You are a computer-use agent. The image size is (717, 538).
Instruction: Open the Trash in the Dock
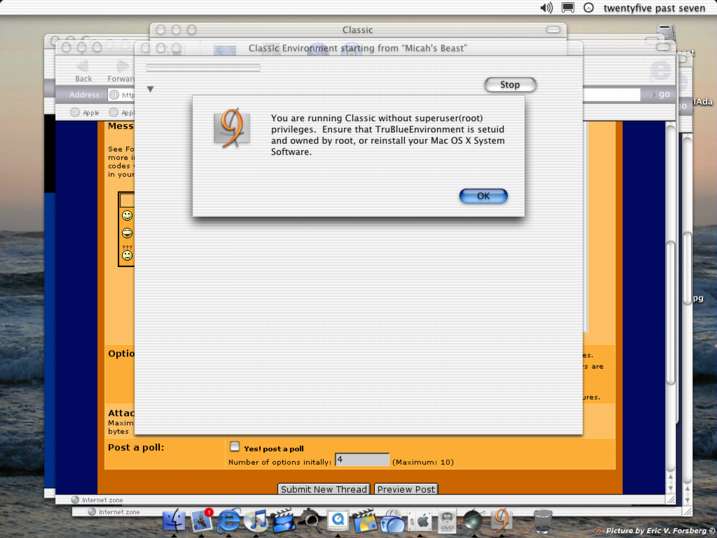[542, 521]
